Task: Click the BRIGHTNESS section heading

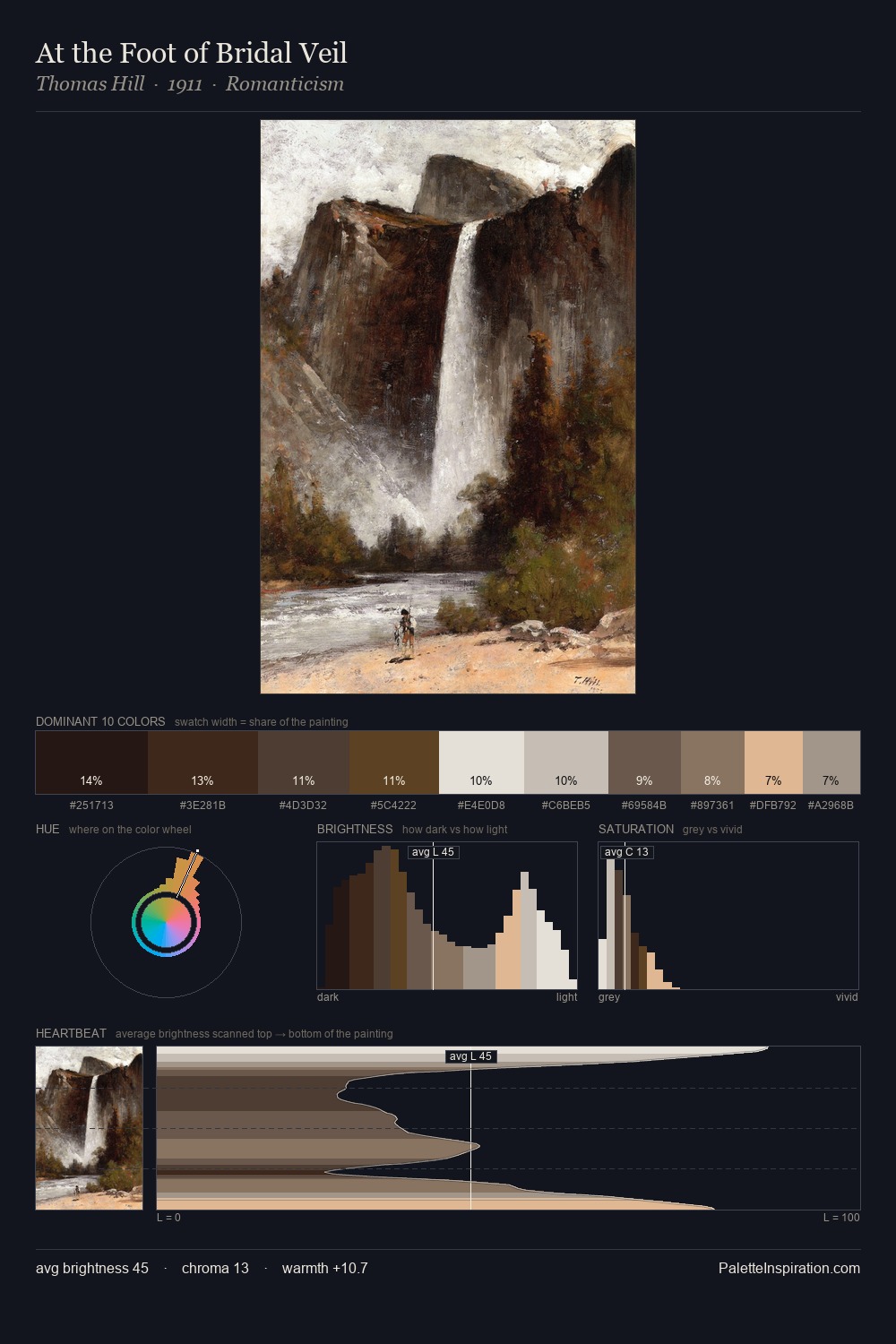Action: pyautogui.click(x=355, y=829)
